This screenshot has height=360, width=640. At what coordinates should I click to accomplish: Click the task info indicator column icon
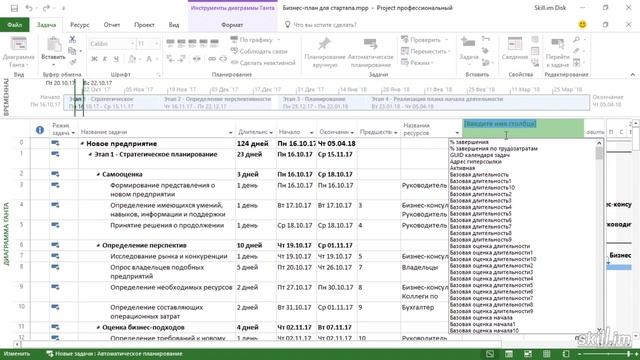click(x=40, y=130)
